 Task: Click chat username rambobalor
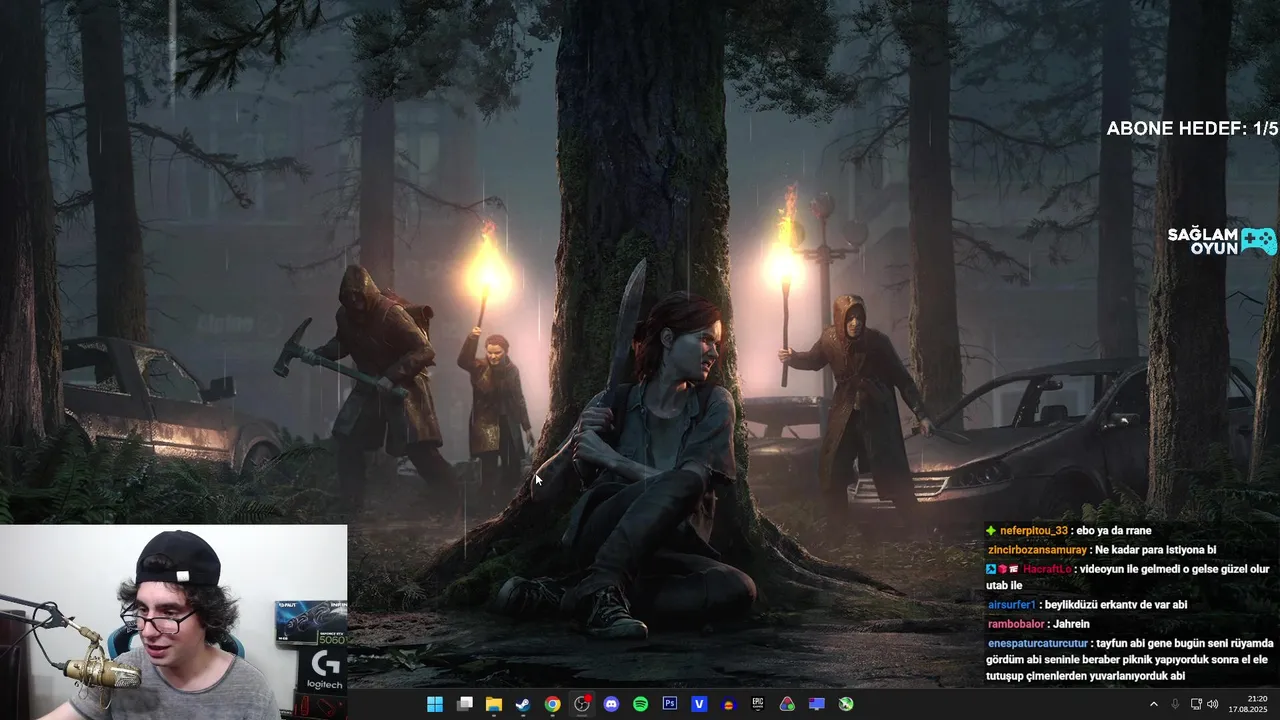tap(1015, 624)
